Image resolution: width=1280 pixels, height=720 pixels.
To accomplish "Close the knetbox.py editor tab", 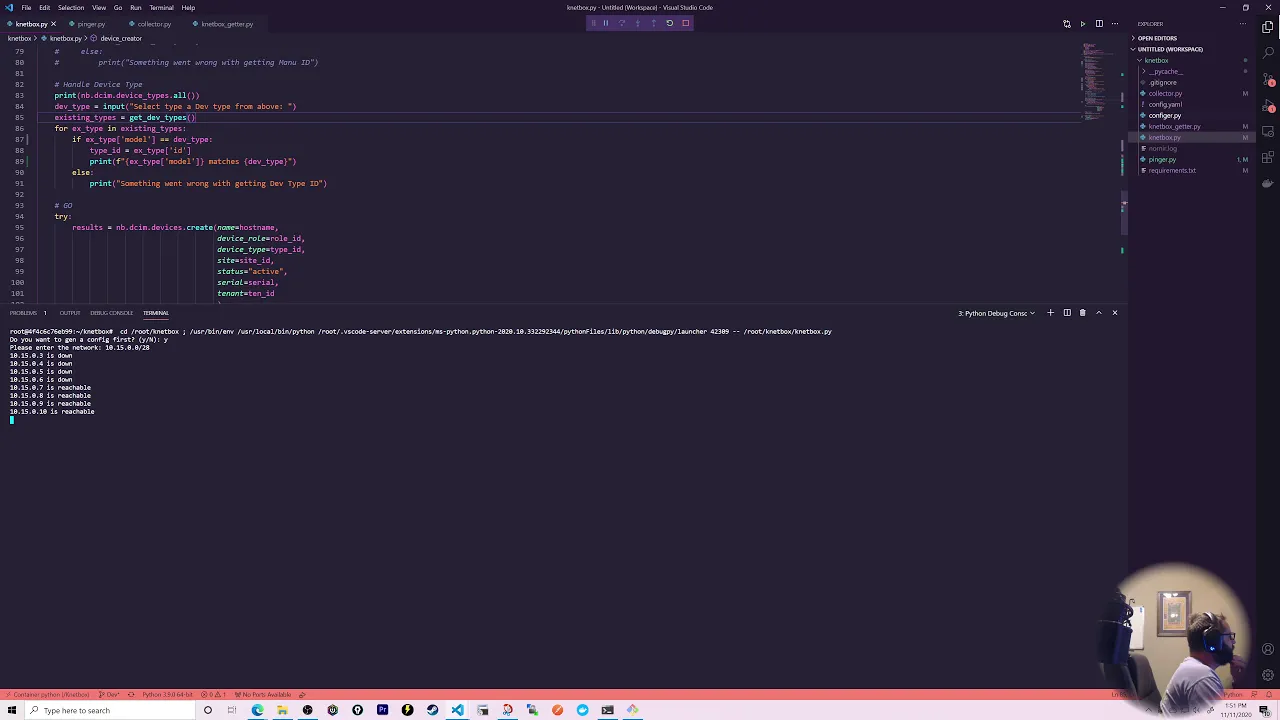I will (53, 24).
